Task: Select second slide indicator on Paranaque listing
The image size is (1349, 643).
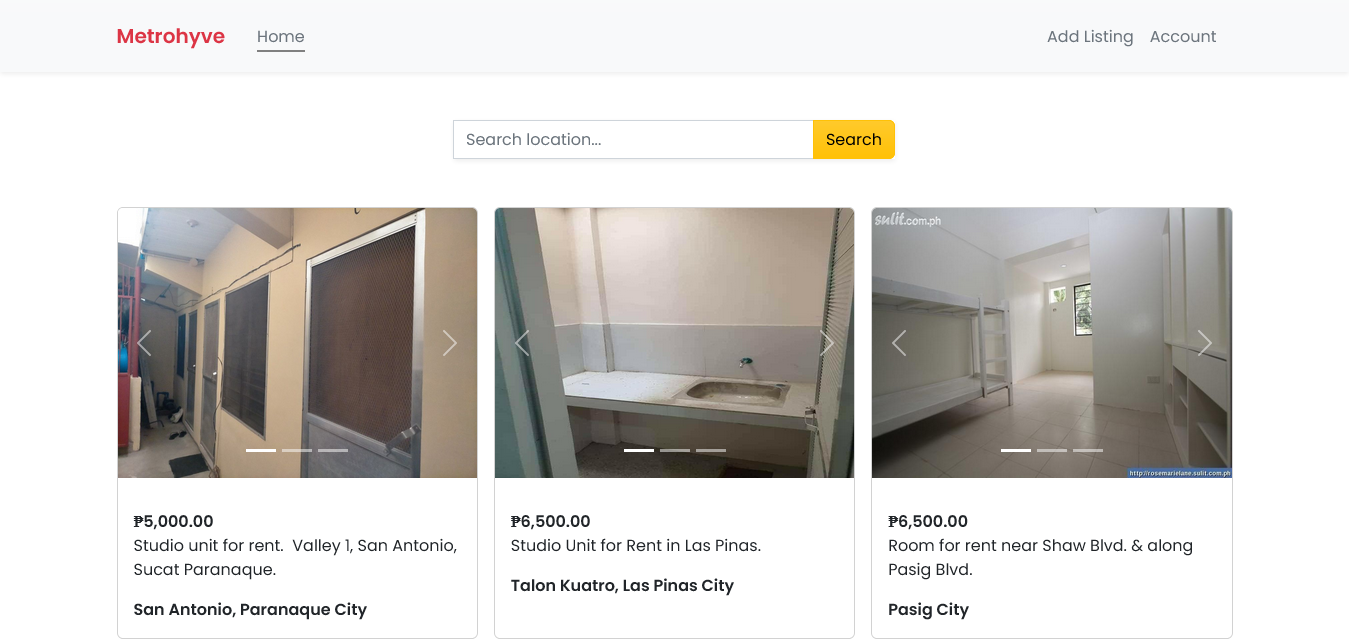Action: (297, 450)
